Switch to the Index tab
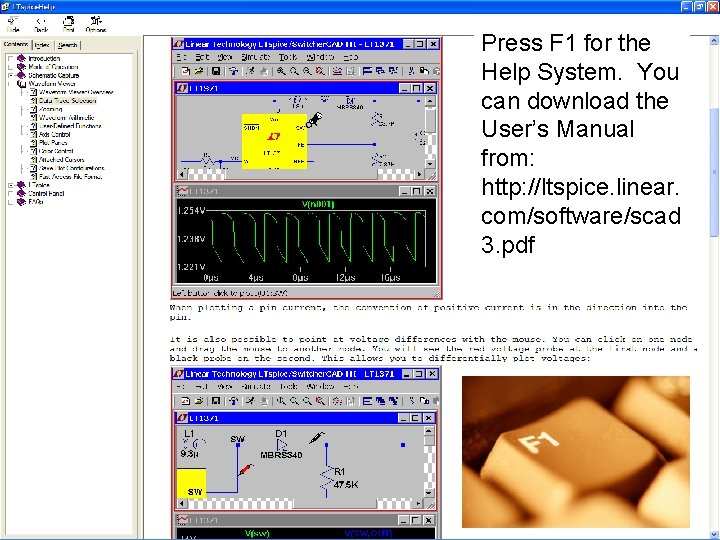This screenshot has height=540, width=720. (42, 45)
